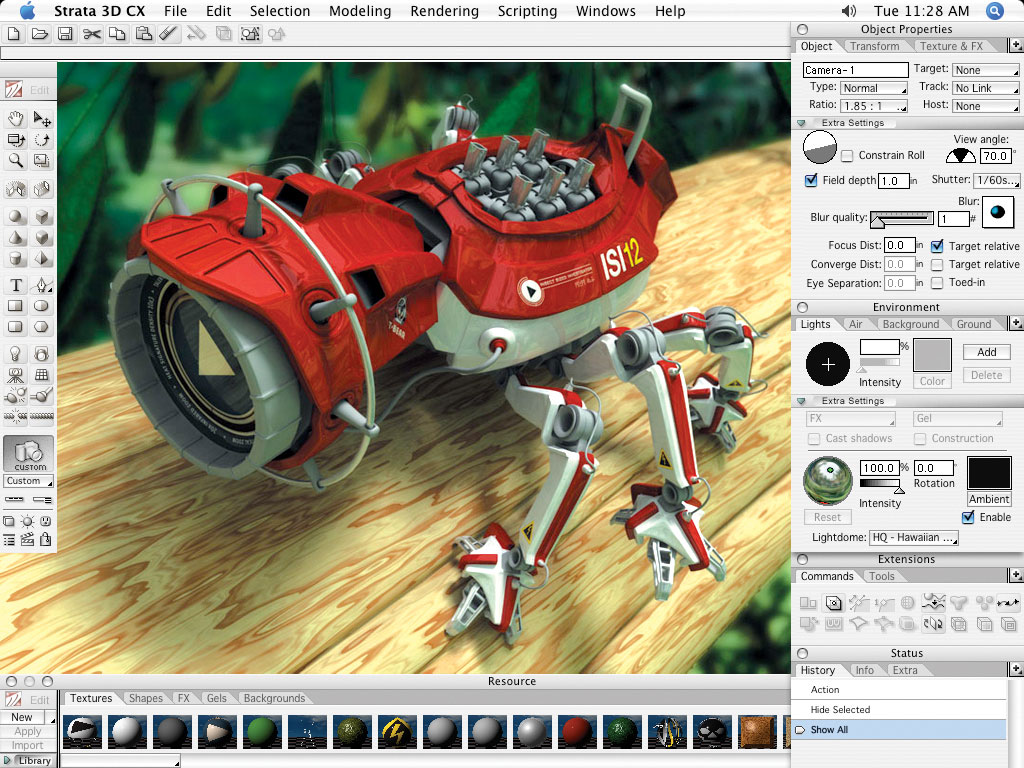
Task: Click the camera-on-tripod tool
Action: click(16, 376)
